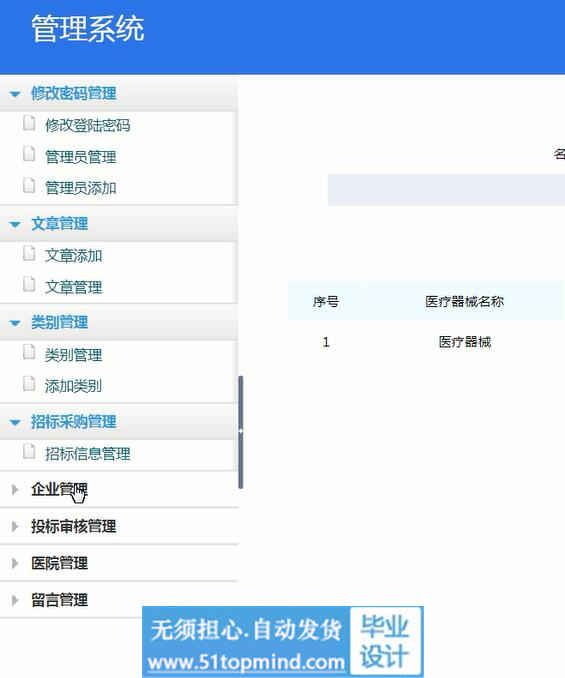Click the 医疗器械 row in the table

point(426,342)
